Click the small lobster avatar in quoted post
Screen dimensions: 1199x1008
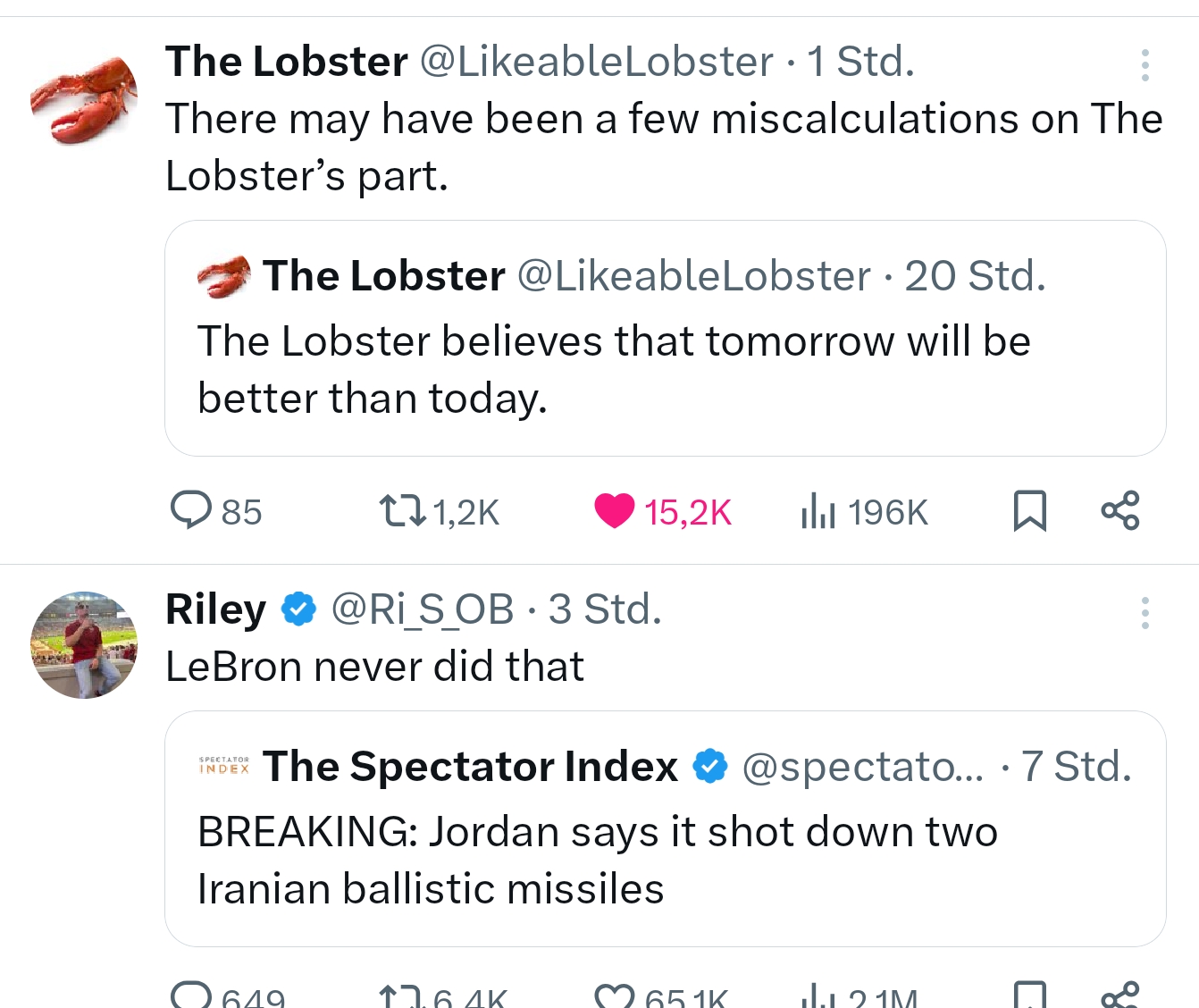[x=223, y=276]
